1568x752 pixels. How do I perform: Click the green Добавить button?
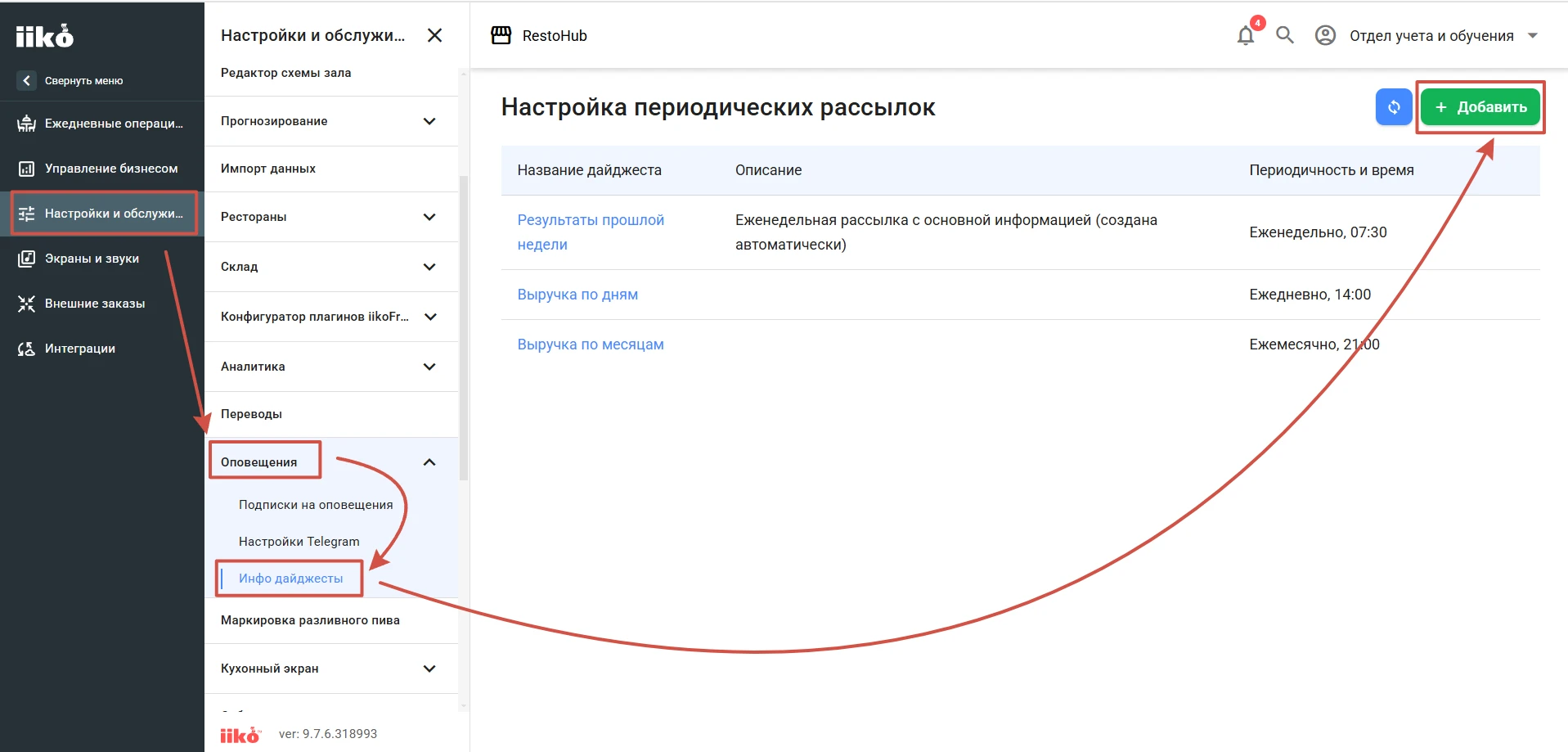[x=1480, y=107]
